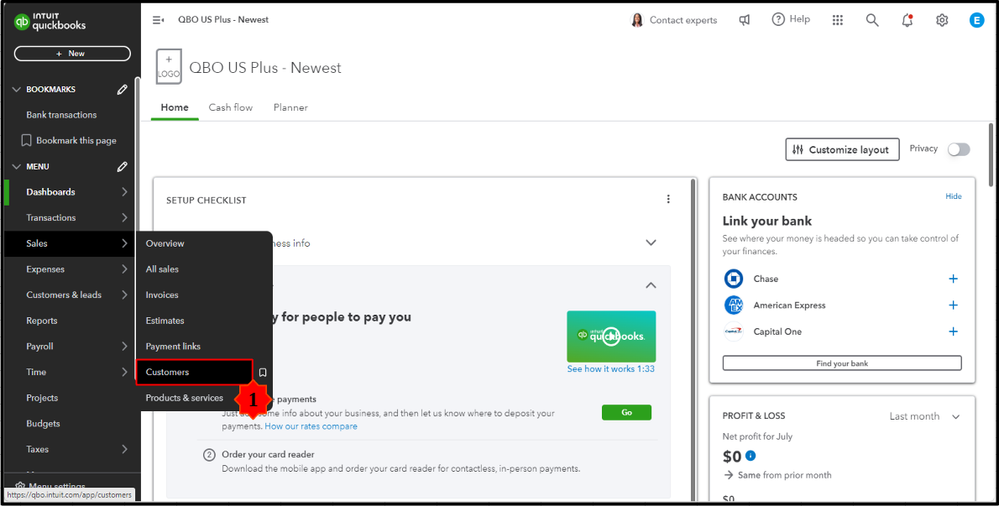This screenshot has height=506, width=999.
Task: Expand the Dashboards submenu arrow
Action: (x=124, y=192)
